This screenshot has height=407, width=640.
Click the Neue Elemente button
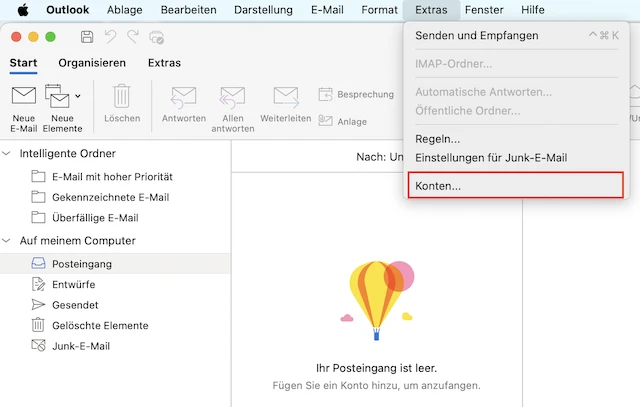click(62, 109)
